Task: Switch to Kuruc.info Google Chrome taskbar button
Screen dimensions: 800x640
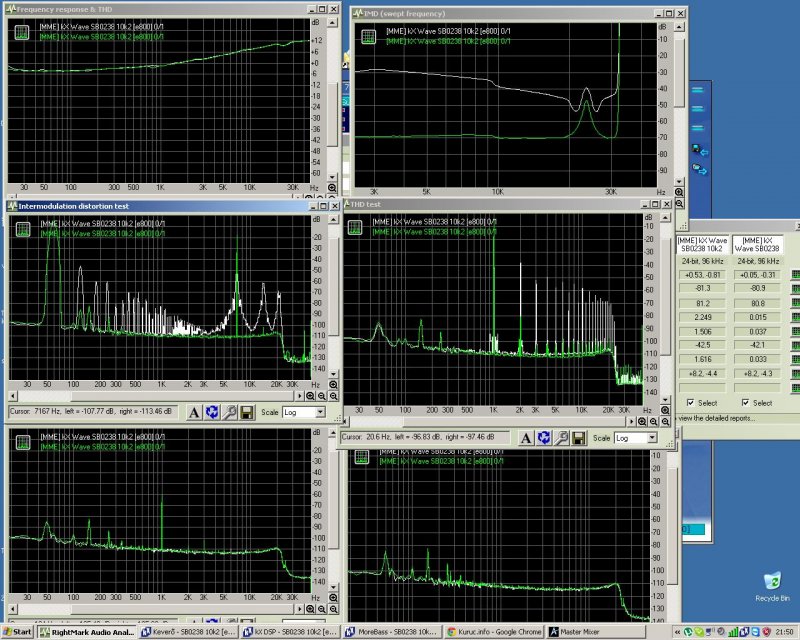Action: pos(493,632)
